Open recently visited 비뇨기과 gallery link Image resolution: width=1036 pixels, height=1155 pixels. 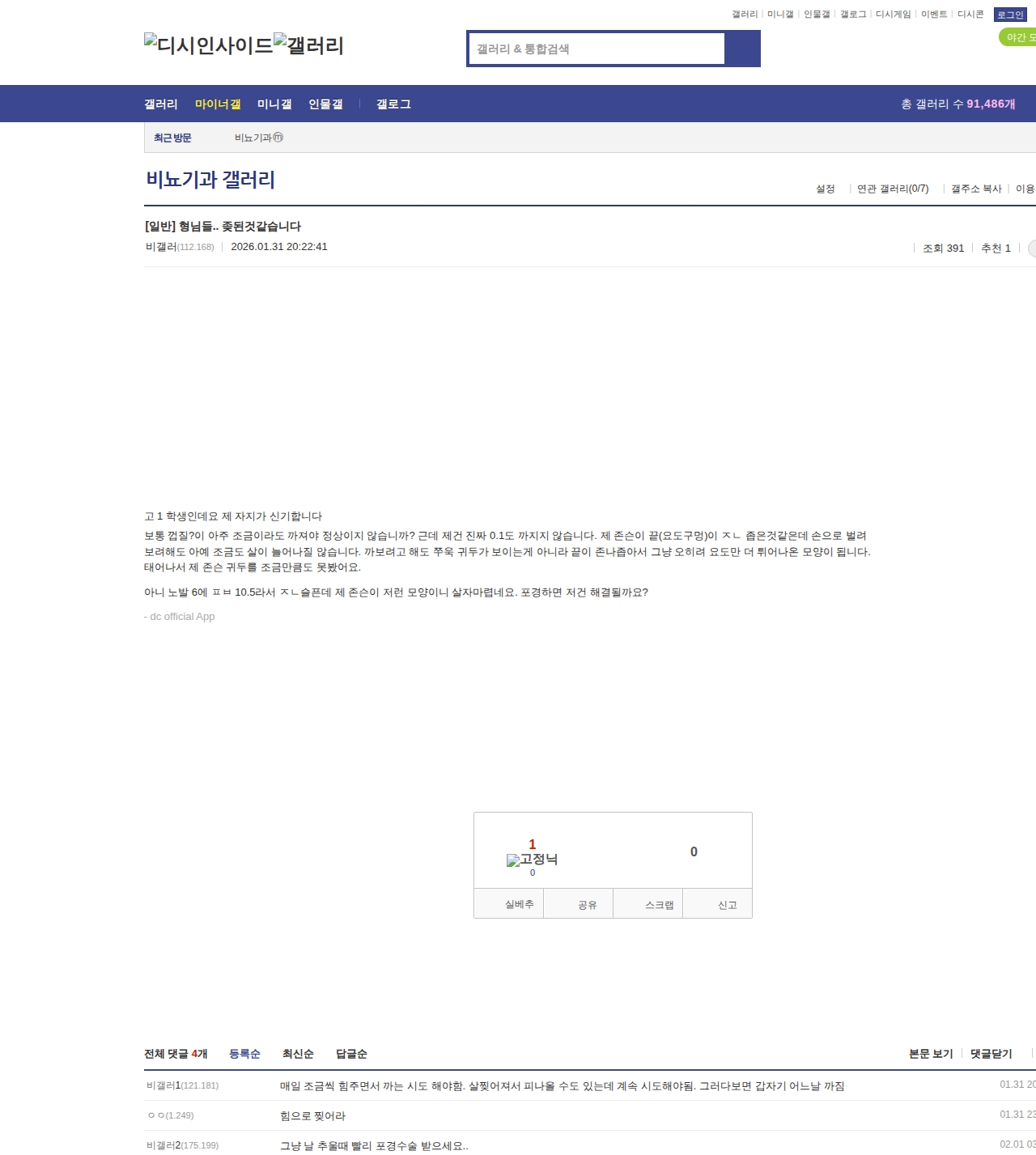click(259, 138)
